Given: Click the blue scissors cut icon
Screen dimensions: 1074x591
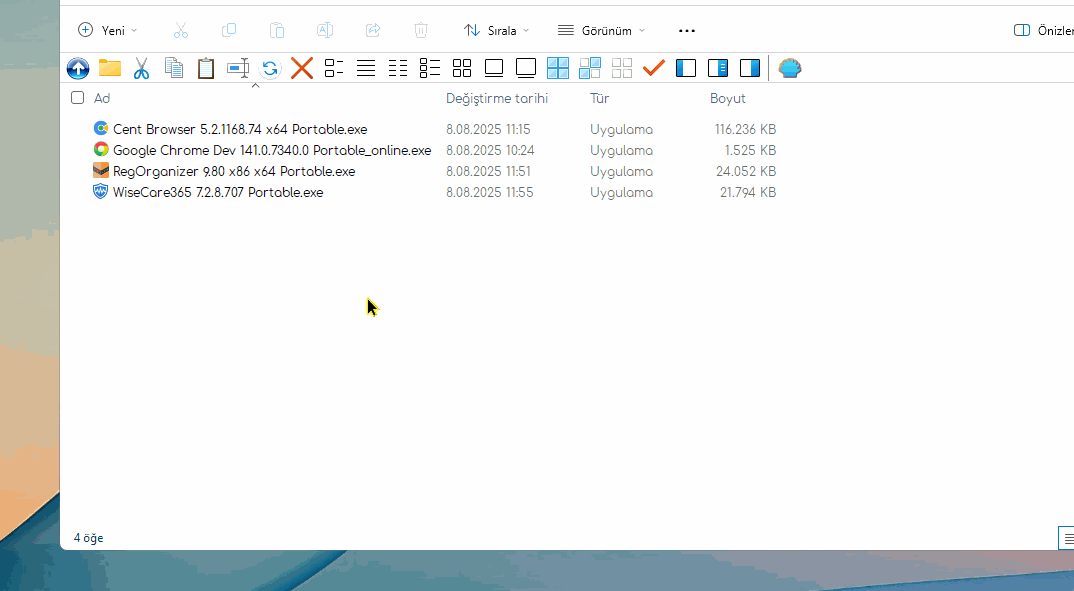Looking at the screenshot, I should coord(141,68).
